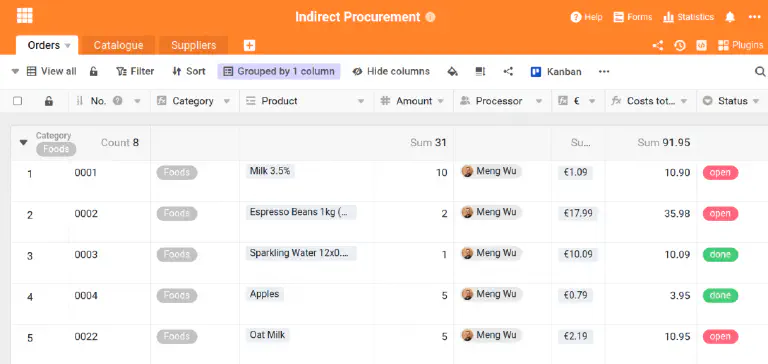Open the Costs total column dropdown
This screenshot has height=364, width=768.
[x=684, y=101]
